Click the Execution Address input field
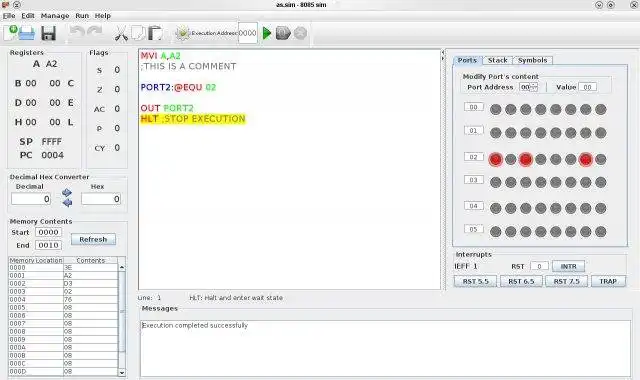Image resolution: width=640 pixels, height=380 pixels. pyautogui.click(x=248, y=33)
